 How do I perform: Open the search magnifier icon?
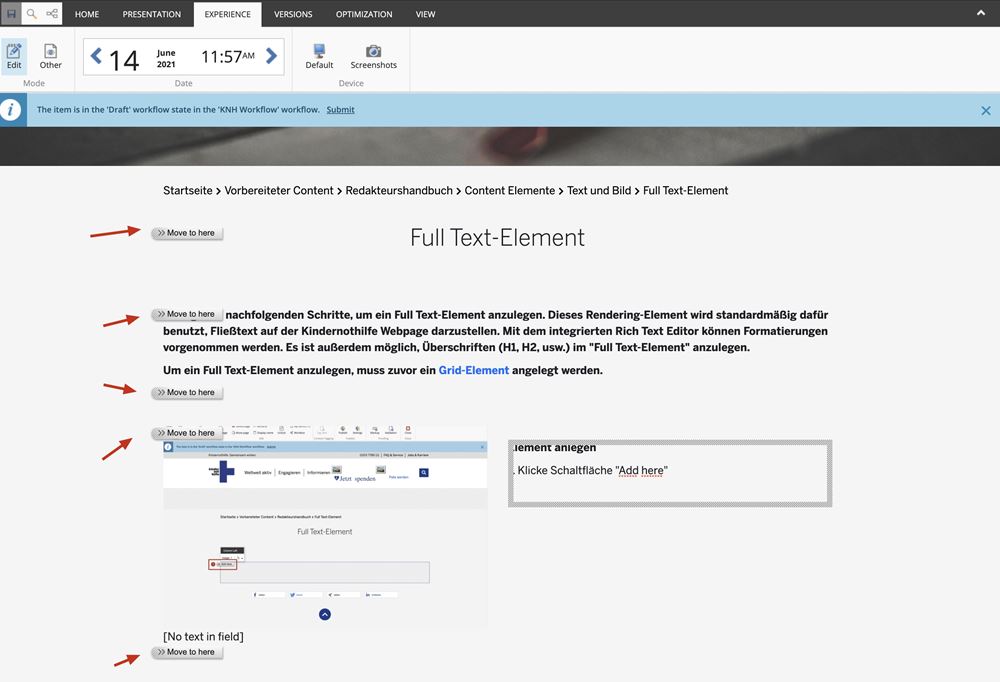click(31, 14)
